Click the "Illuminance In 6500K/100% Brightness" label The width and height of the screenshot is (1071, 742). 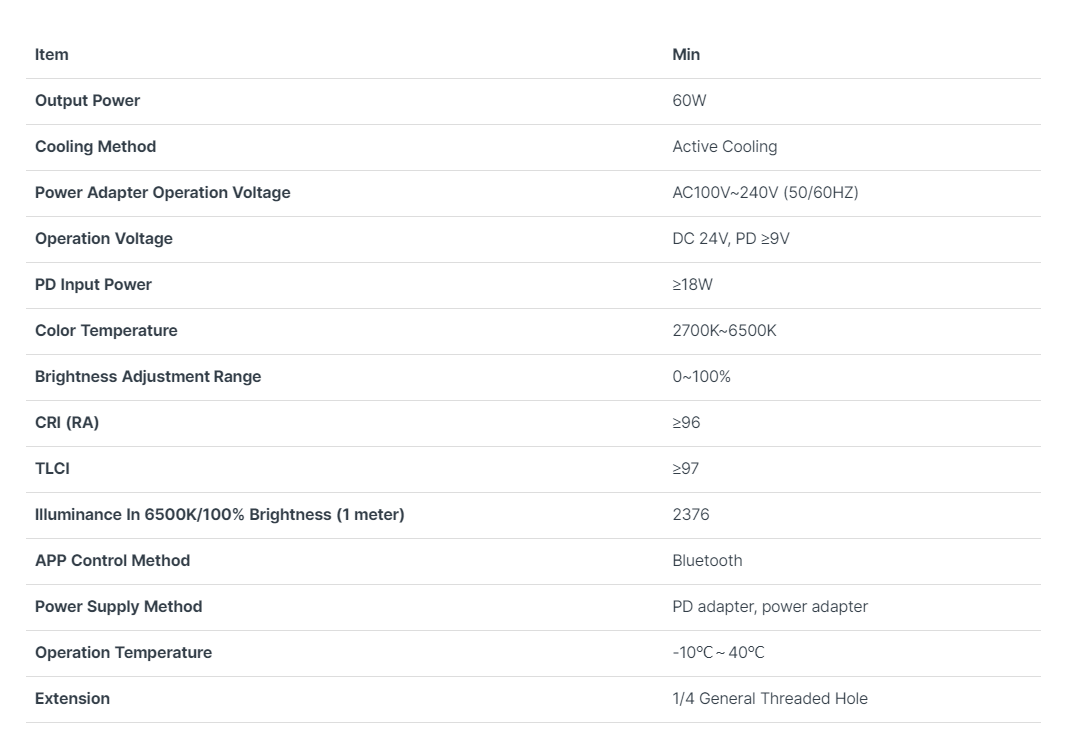(x=219, y=515)
